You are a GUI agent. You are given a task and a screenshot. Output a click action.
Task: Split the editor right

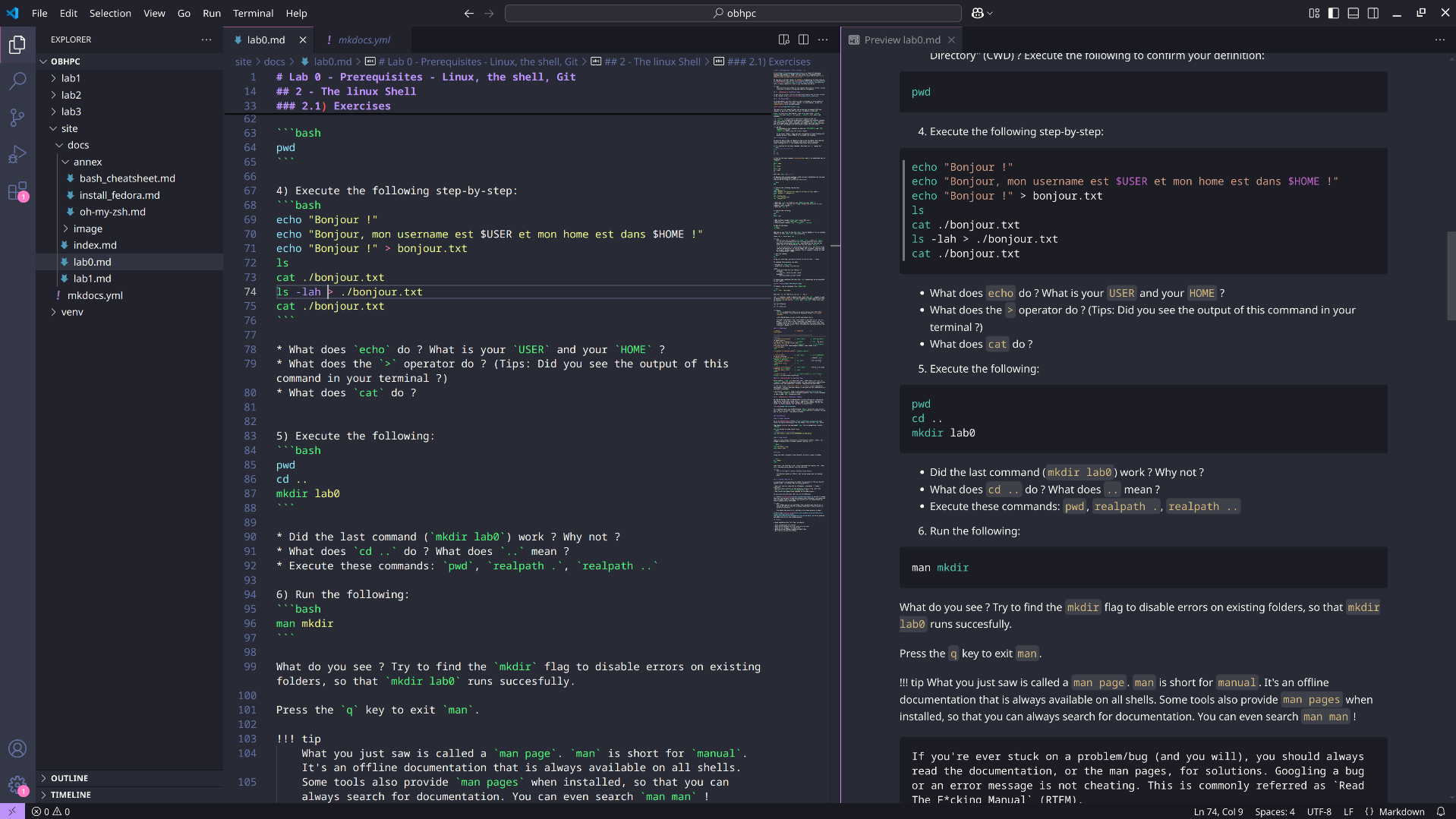click(x=803, y=39)
